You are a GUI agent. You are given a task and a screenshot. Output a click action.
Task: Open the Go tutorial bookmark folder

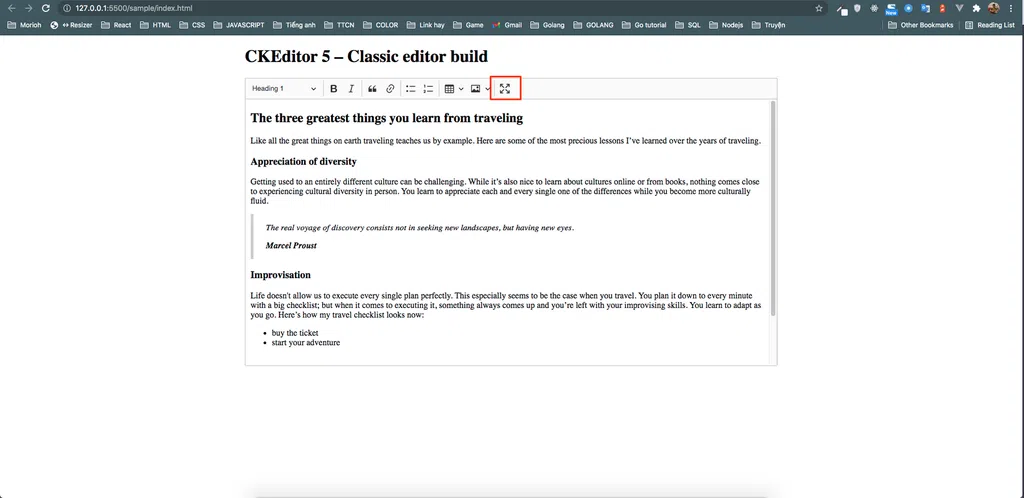click(x=645, y=25)
